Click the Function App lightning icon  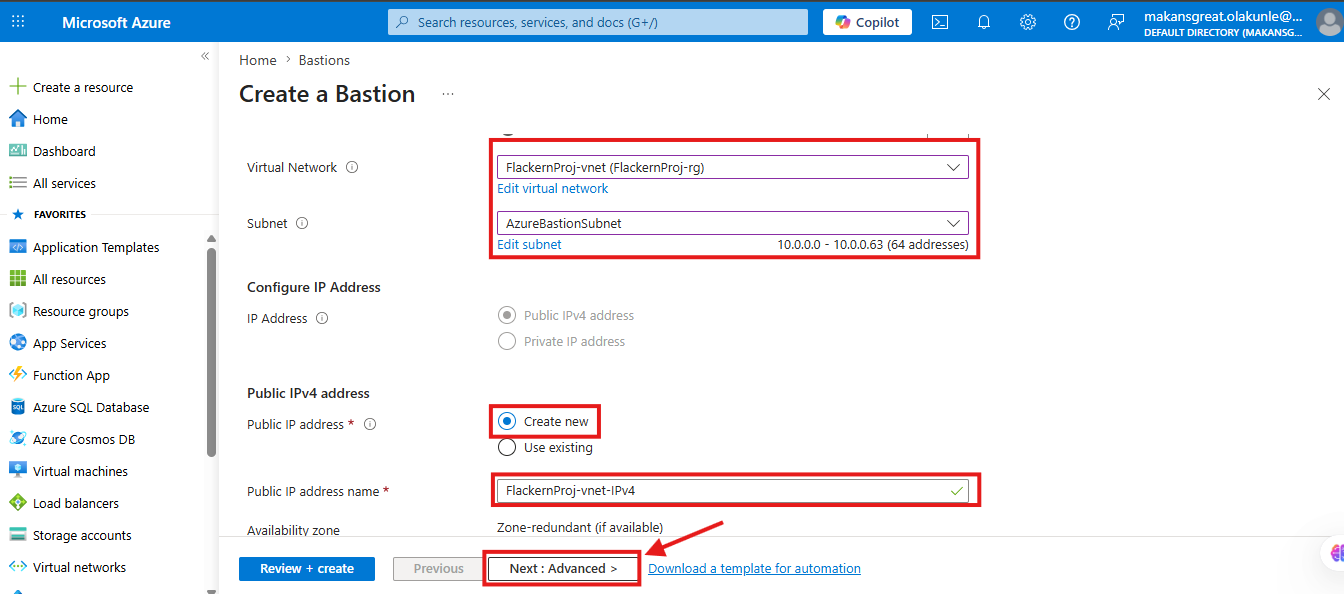[17, 375]
